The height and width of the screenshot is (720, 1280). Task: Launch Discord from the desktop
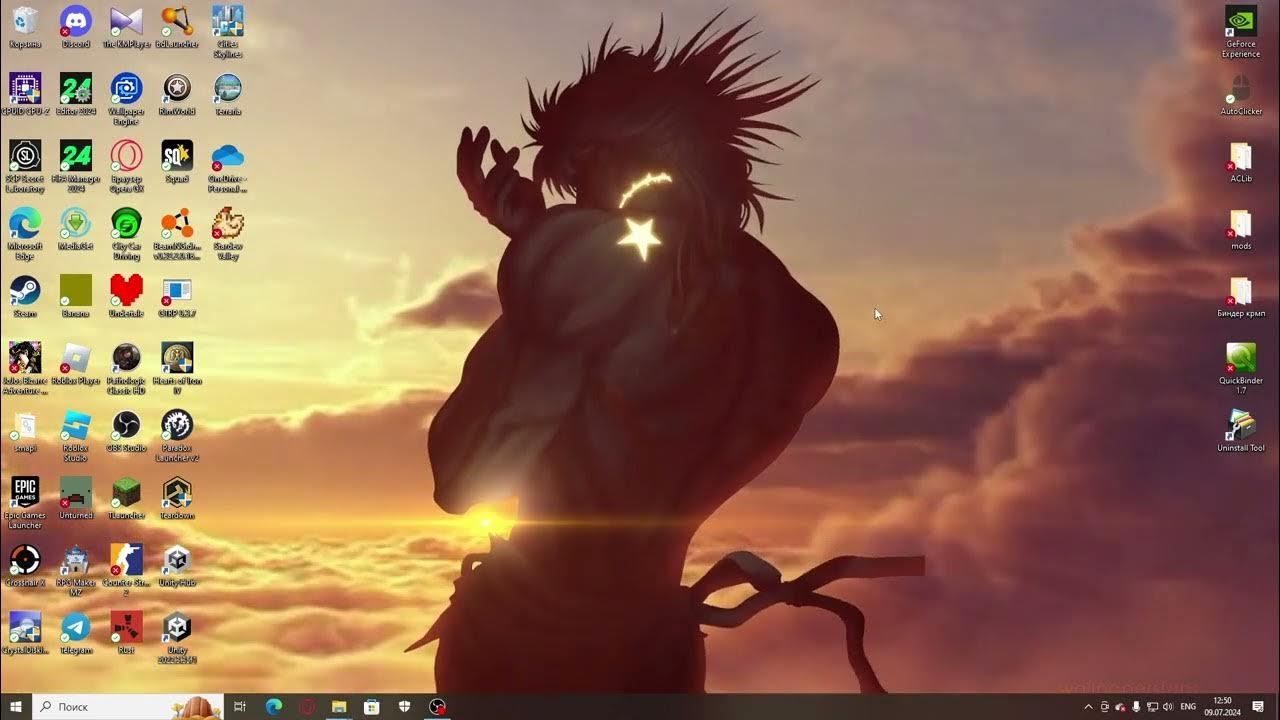point(76,27)
